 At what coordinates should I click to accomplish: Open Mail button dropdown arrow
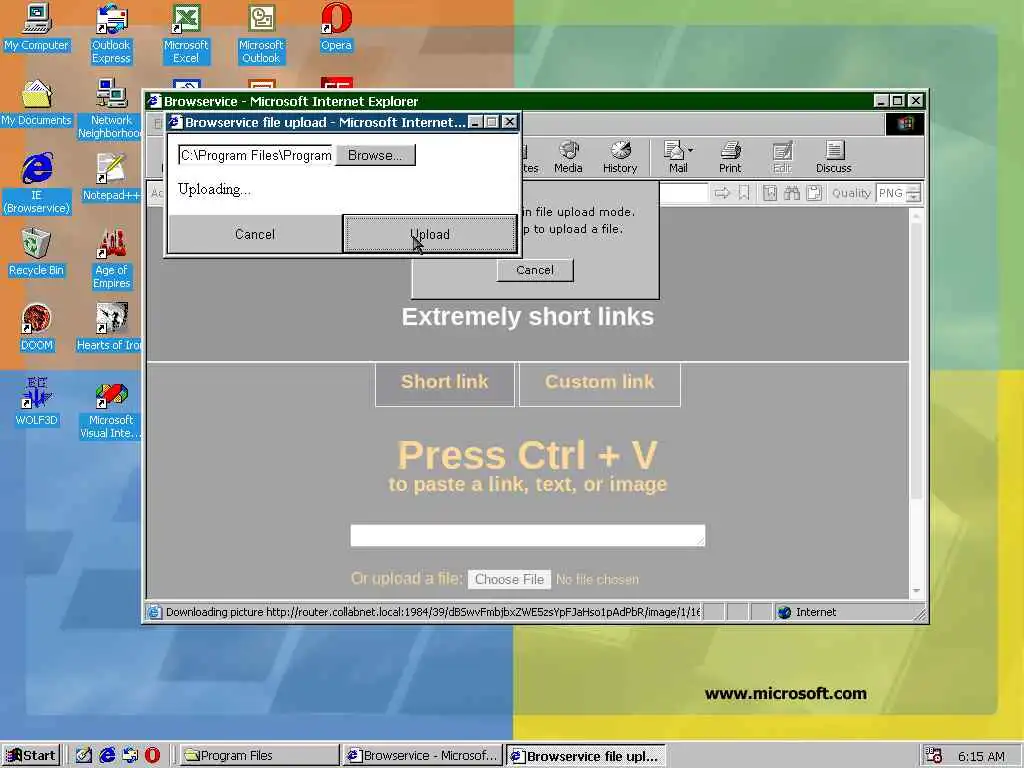[x=690, y=150]
